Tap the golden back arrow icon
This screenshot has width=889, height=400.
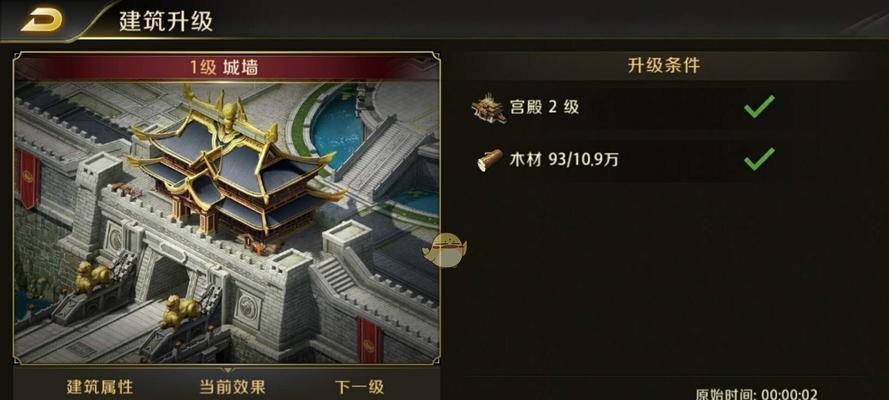pos(42,19)
